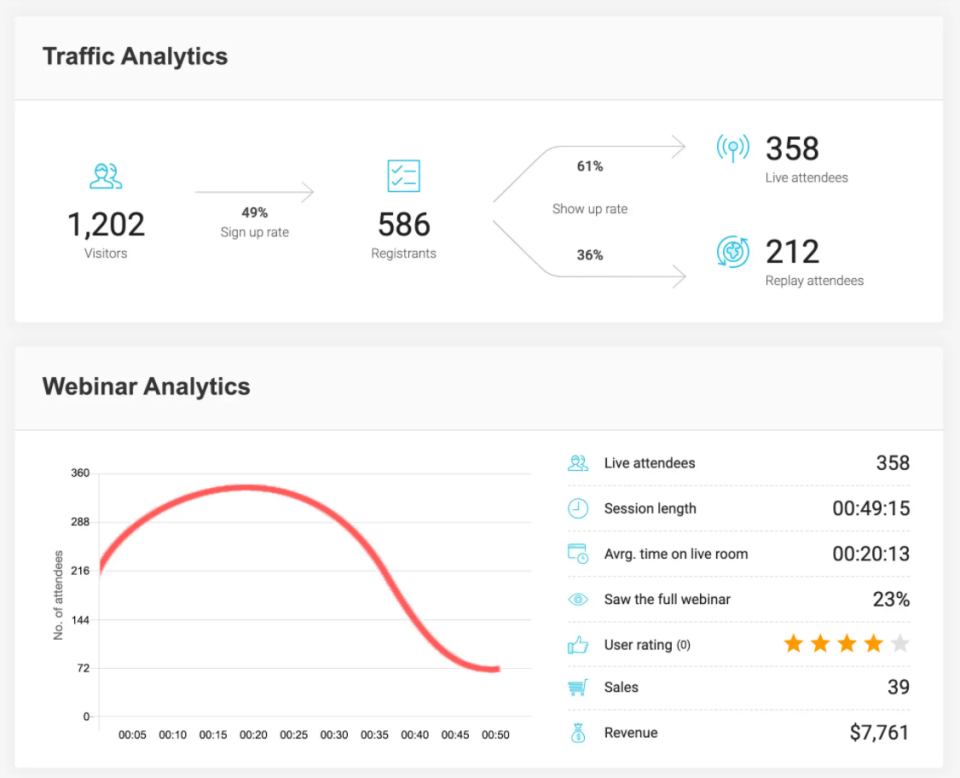Select the fifth grey rating star
Image resolution: width=960 pixels, height=778 pixels.
(900, 643)
